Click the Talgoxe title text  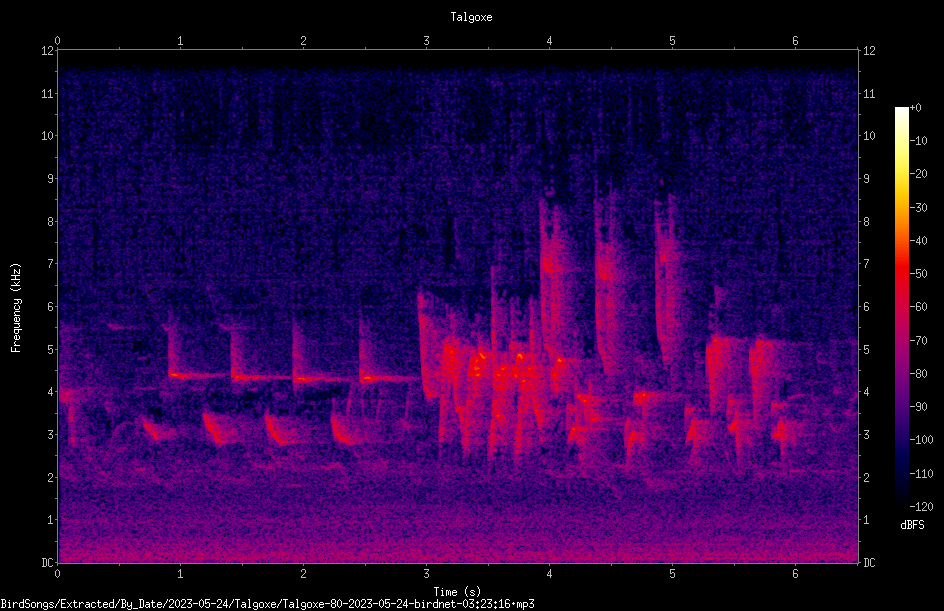pos(471,17)
